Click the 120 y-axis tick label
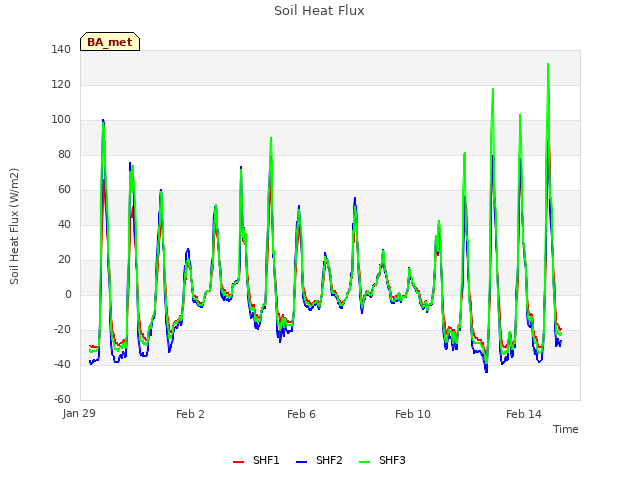 click(x=61, y=84)
